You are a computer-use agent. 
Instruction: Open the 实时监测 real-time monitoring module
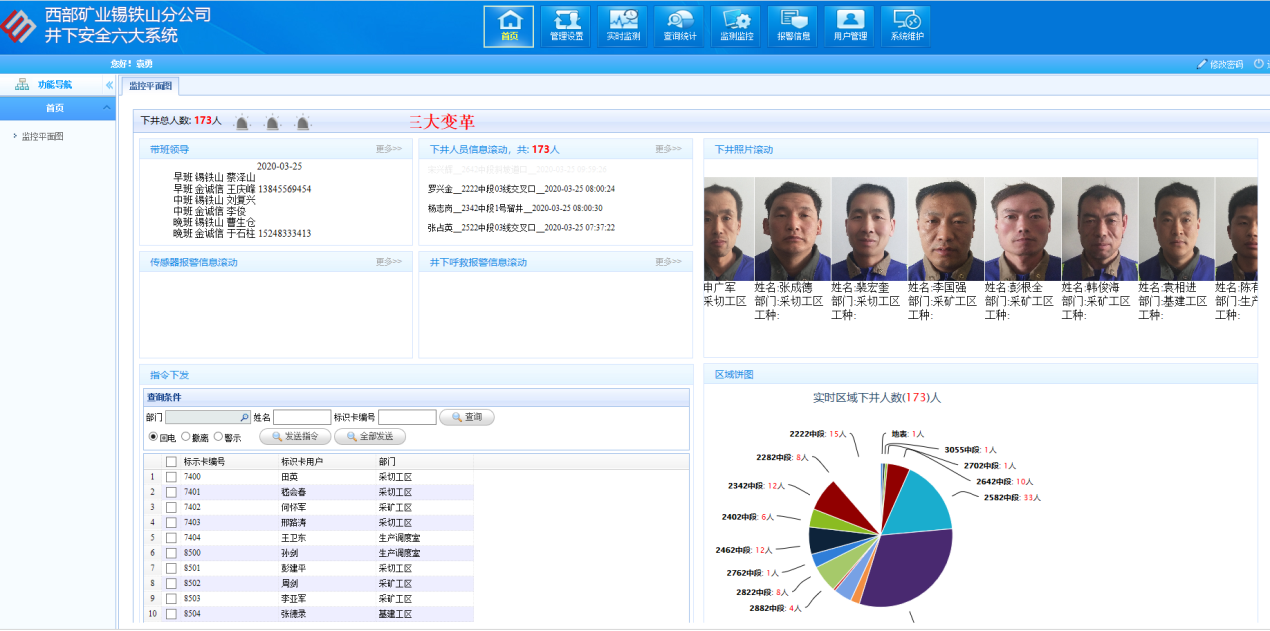[623, 26]
